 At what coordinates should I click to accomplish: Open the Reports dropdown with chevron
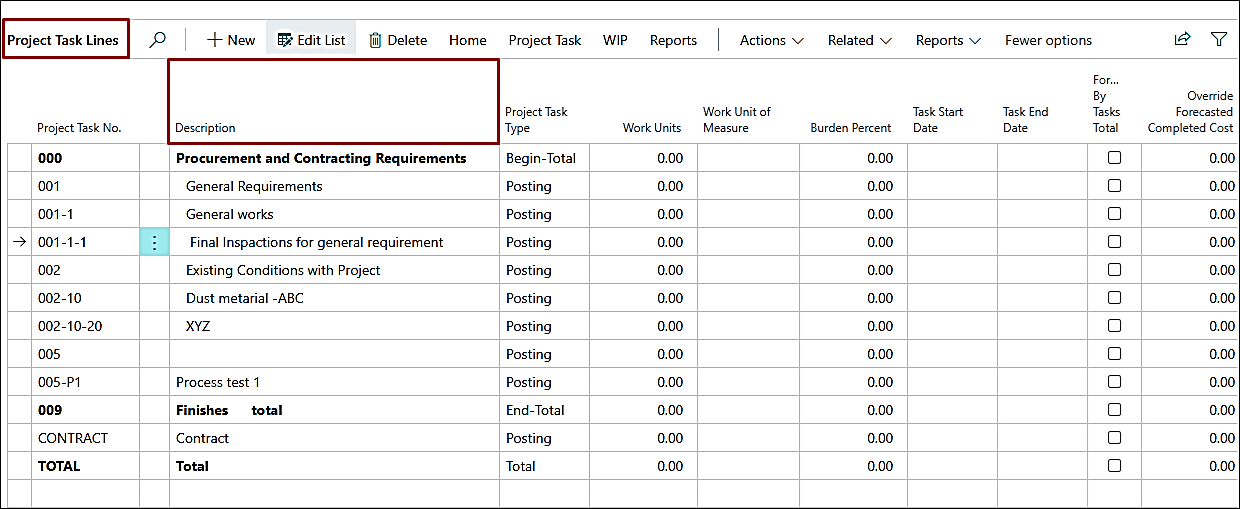[x=948, y=40]
